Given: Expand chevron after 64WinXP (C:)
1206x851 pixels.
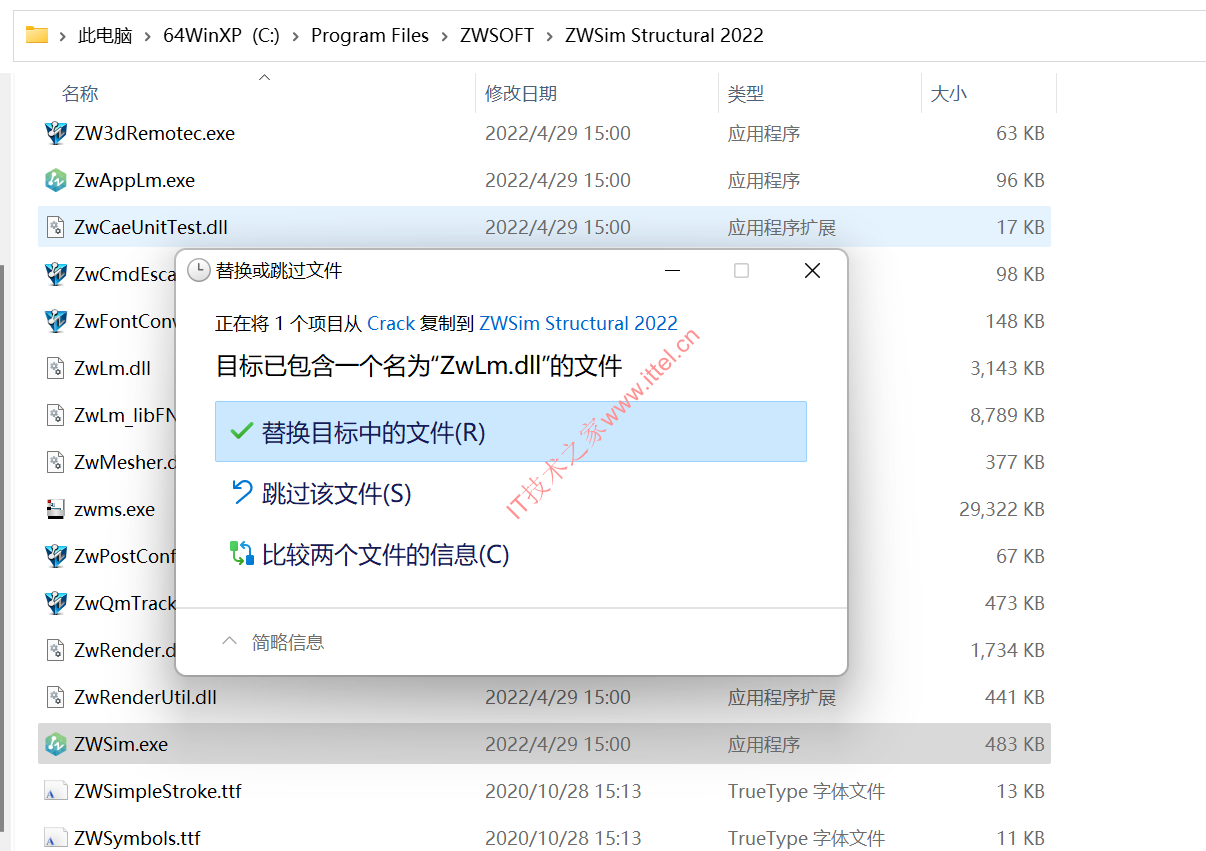Looking at the screenshot, I should 296,36.
